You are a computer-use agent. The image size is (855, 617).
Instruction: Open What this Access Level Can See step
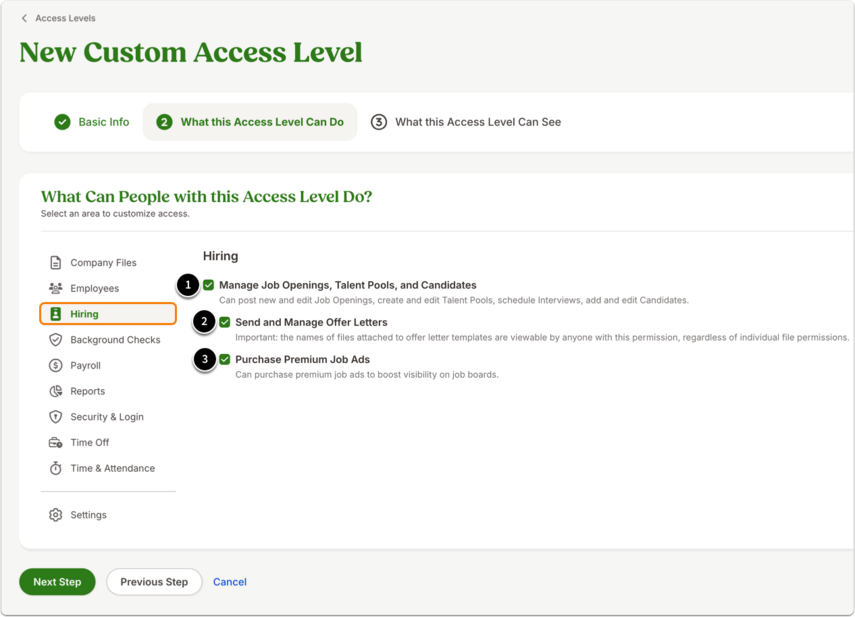[466, 122]
